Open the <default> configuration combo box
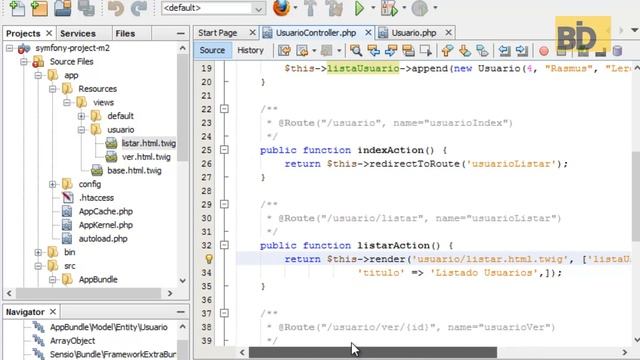This screenshot has width=640, height=360. pyautogui.click(x=213, y=8)
